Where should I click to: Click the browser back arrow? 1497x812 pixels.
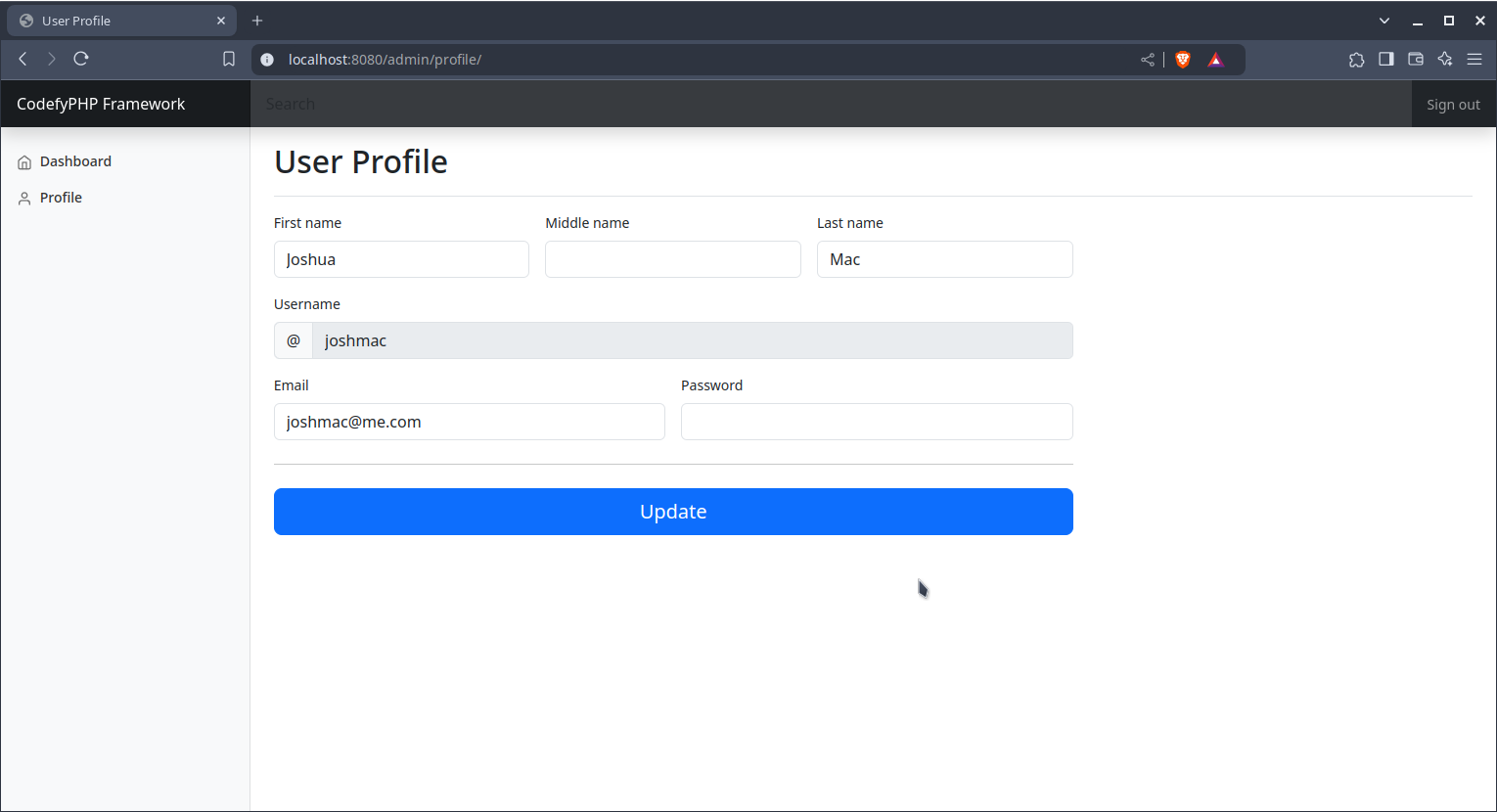tap(23, 59)
